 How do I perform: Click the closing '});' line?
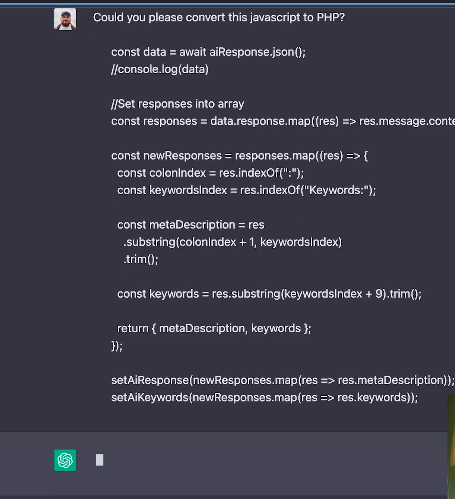tap(117, 346)
